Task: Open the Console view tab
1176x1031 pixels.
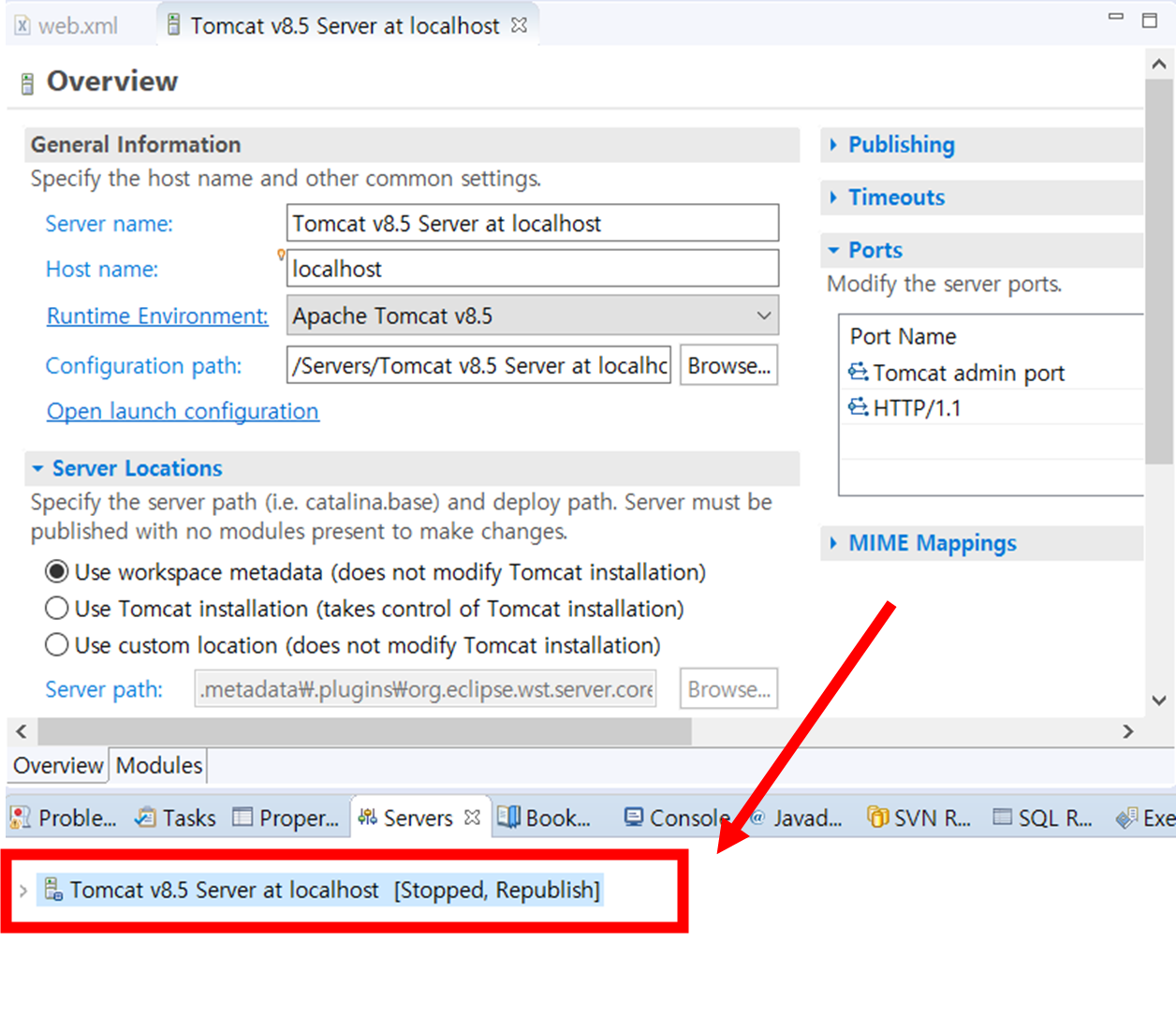Action: tap(679, 817)
